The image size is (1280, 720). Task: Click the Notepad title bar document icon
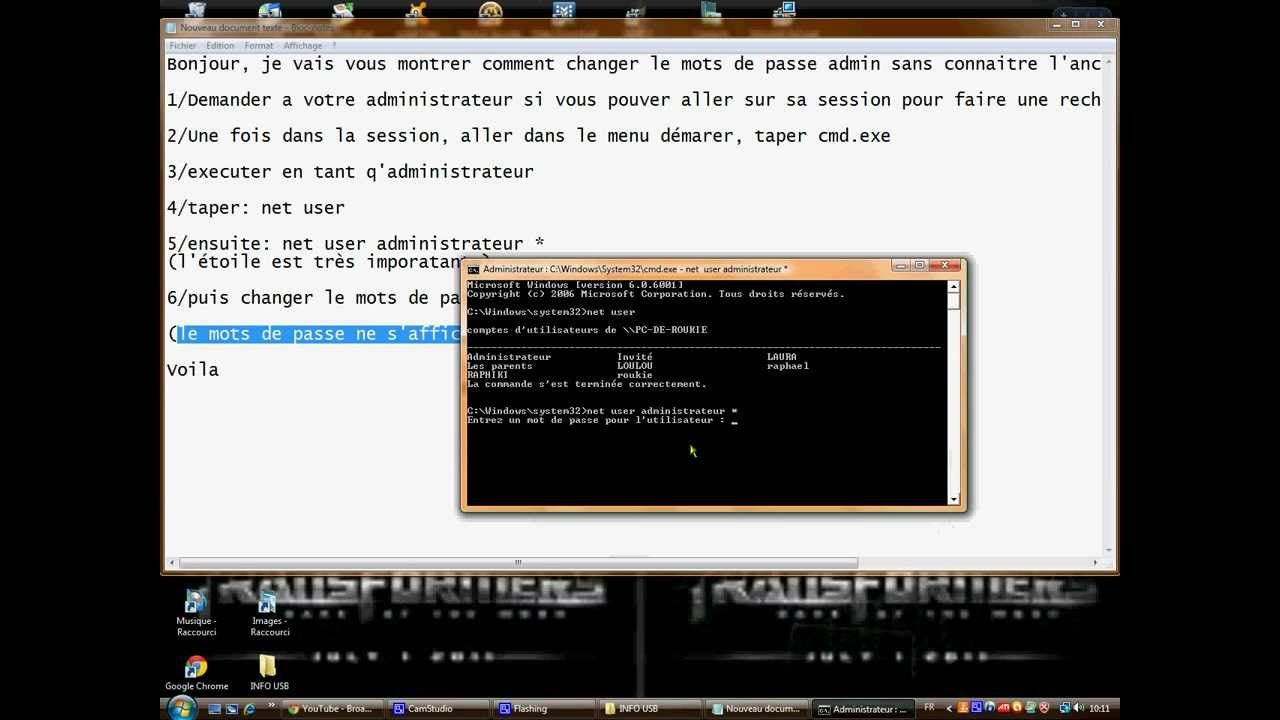tap(172, 27)
